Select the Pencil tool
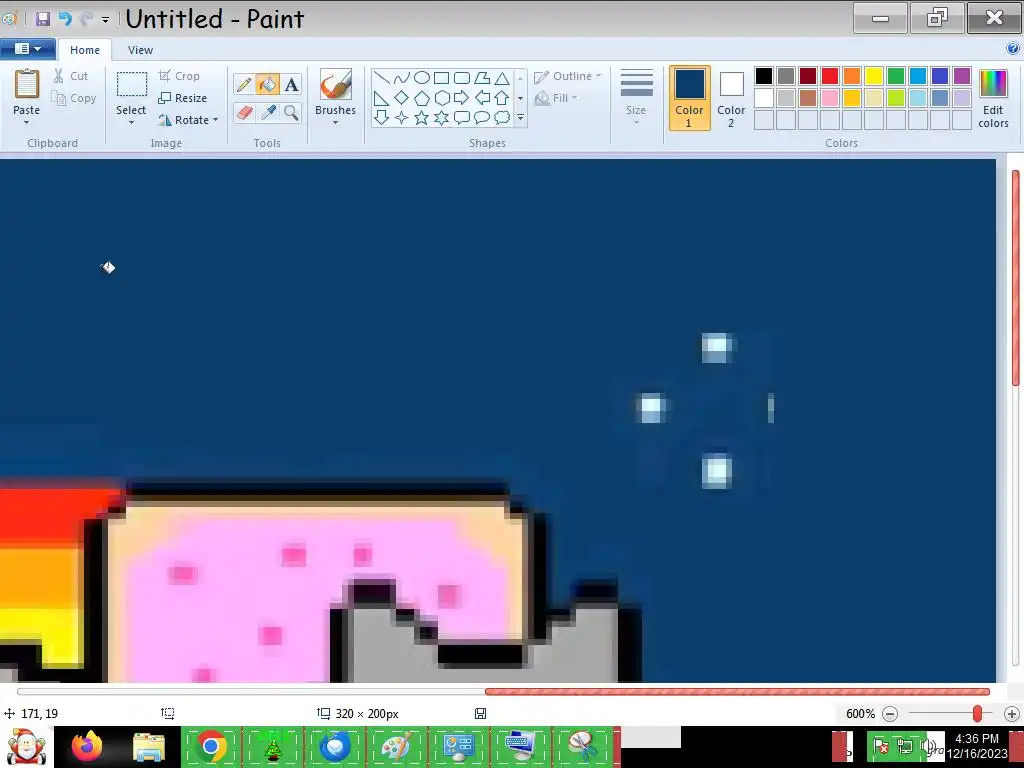Screen dimensions: 1024x768 244,84
